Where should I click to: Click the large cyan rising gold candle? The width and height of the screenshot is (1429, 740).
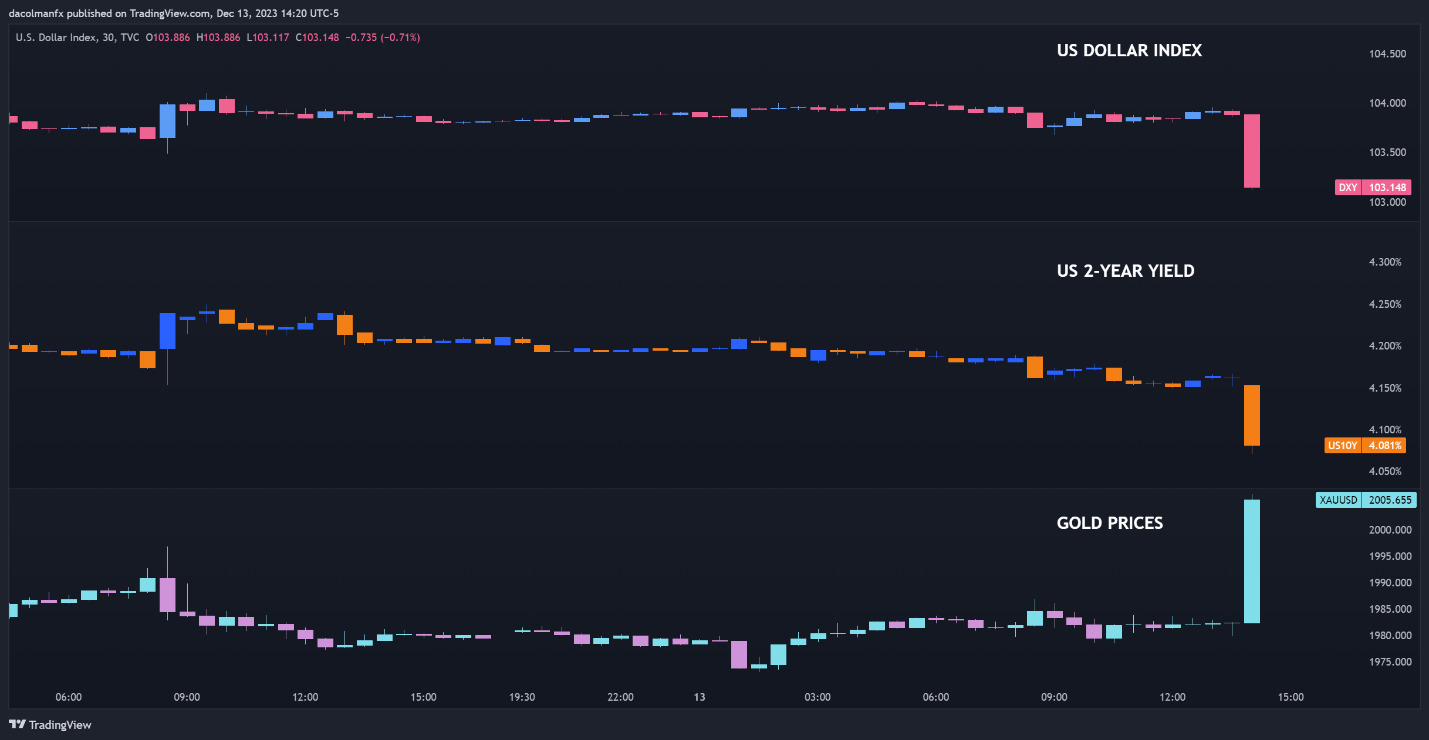coord(1251,561)
